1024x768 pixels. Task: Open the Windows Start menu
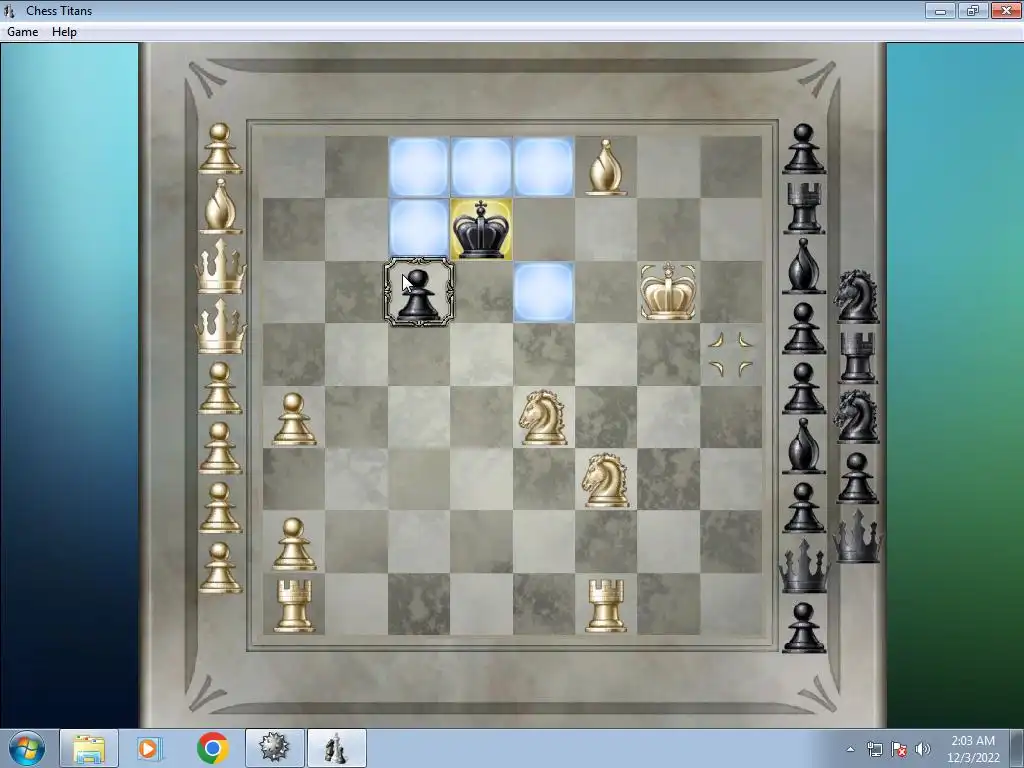tap(27, 748)
